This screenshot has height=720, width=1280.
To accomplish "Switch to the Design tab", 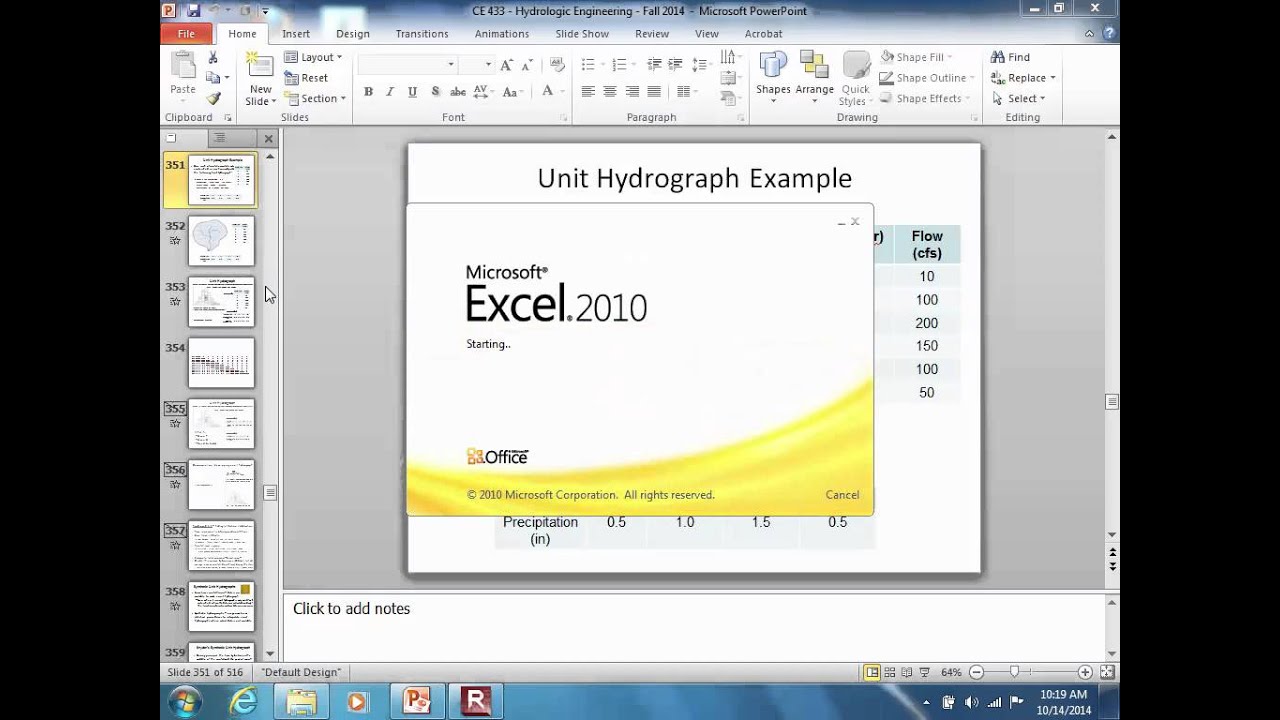I will coord(352,33).
